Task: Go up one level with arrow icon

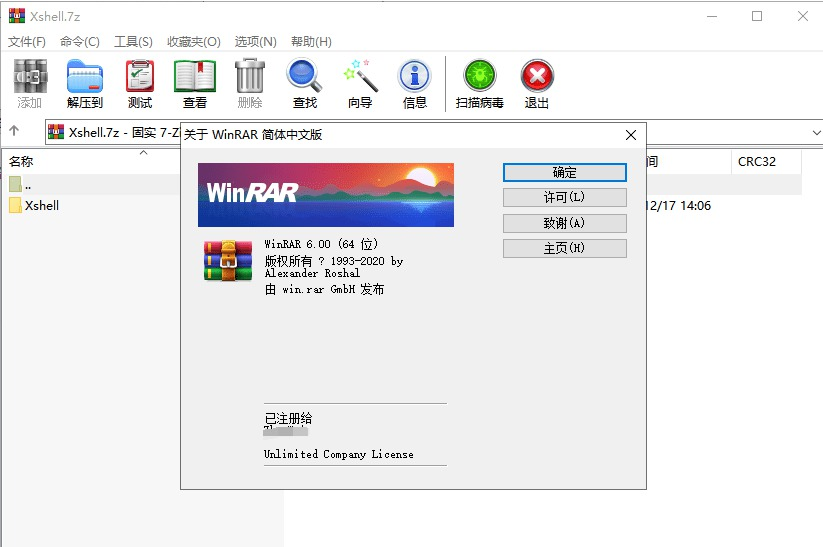Action: (x=14, y=131)
